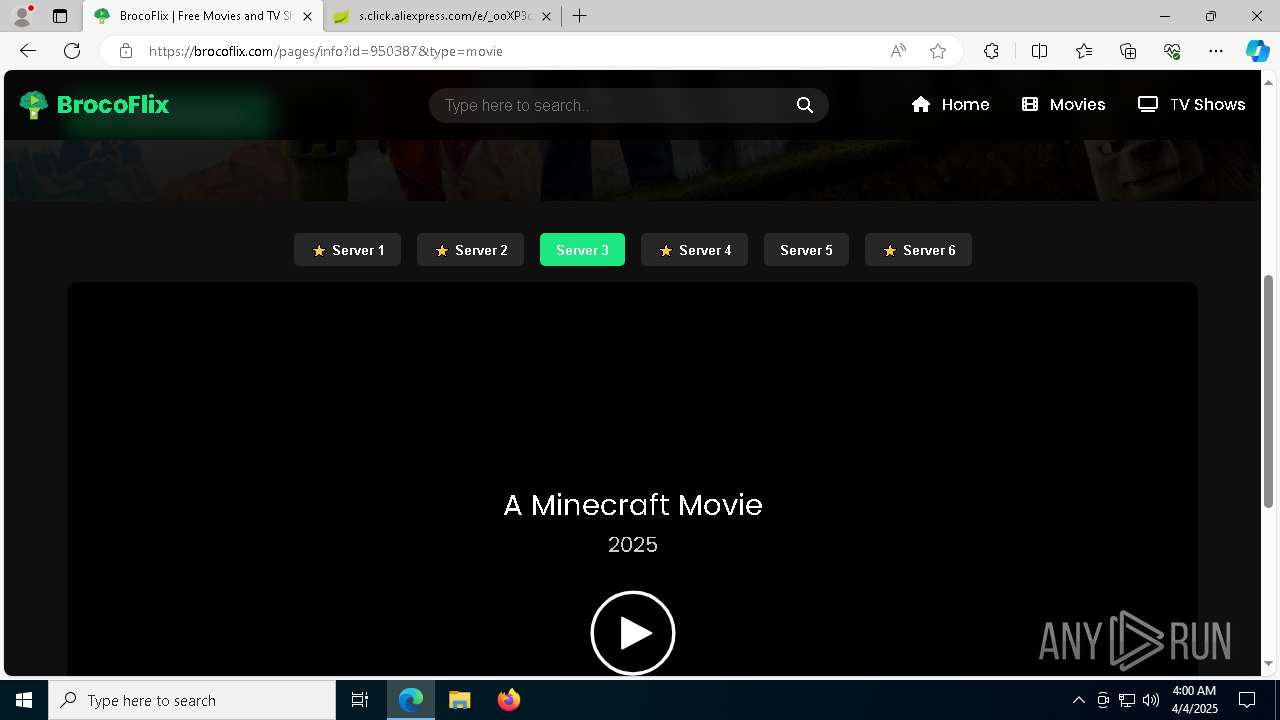The image size is (1280, 720).
Task: Open browser Extensions menu
Action: (991, 51)
